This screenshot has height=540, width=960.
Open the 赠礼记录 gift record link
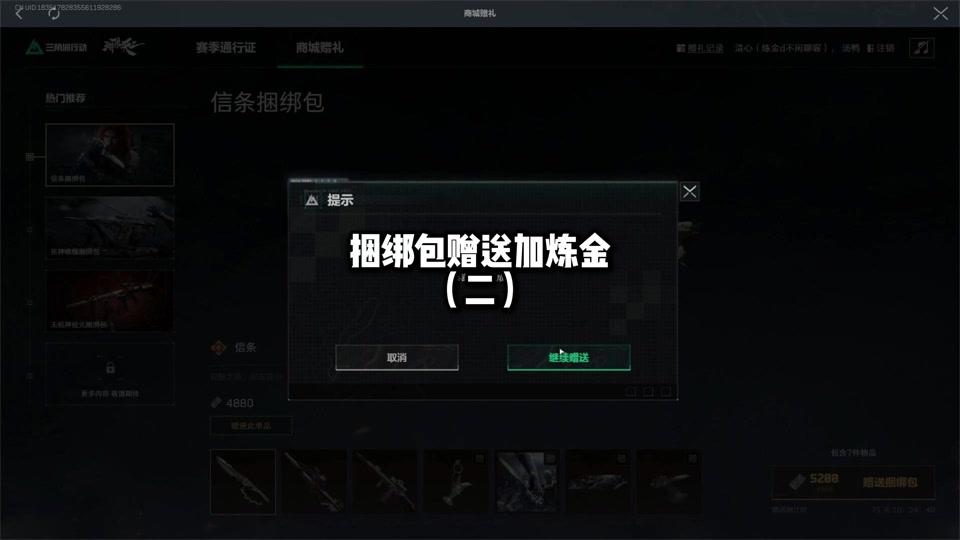point(705,48)
